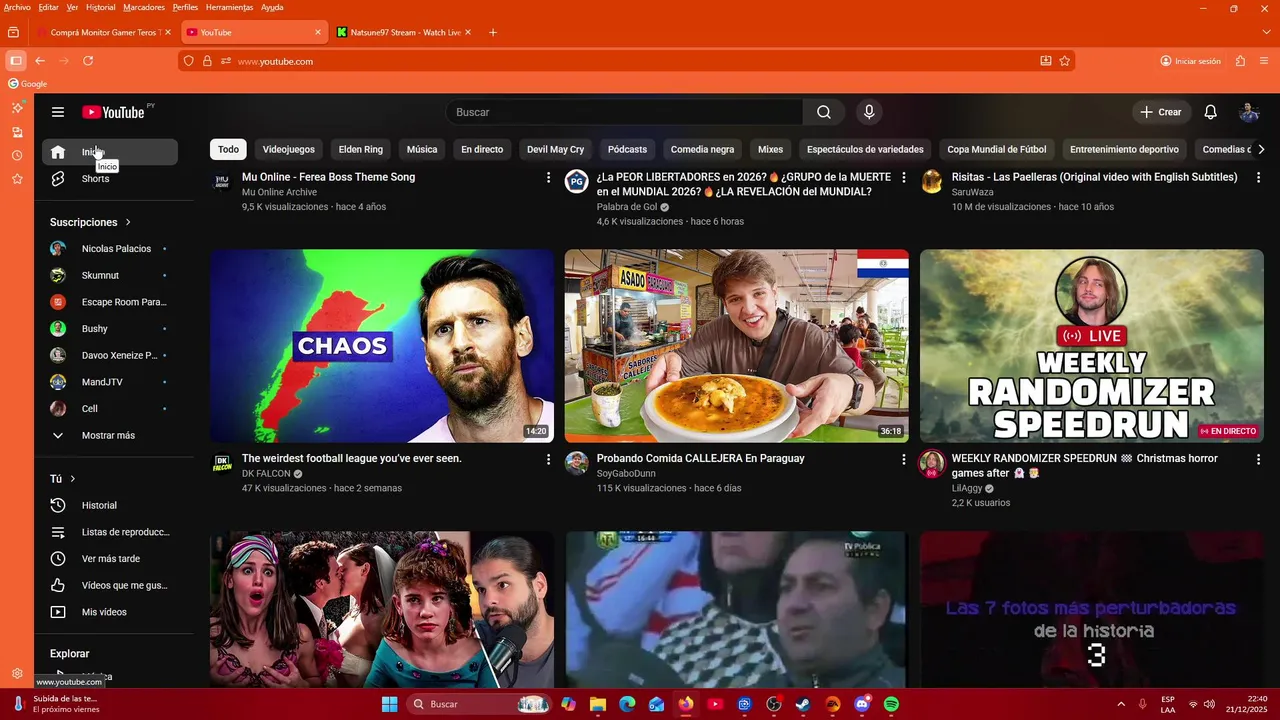This screenshot has width=1280, height=720.
Task: Open the CHAOS Messi video thumbnail
Action: 382,346
